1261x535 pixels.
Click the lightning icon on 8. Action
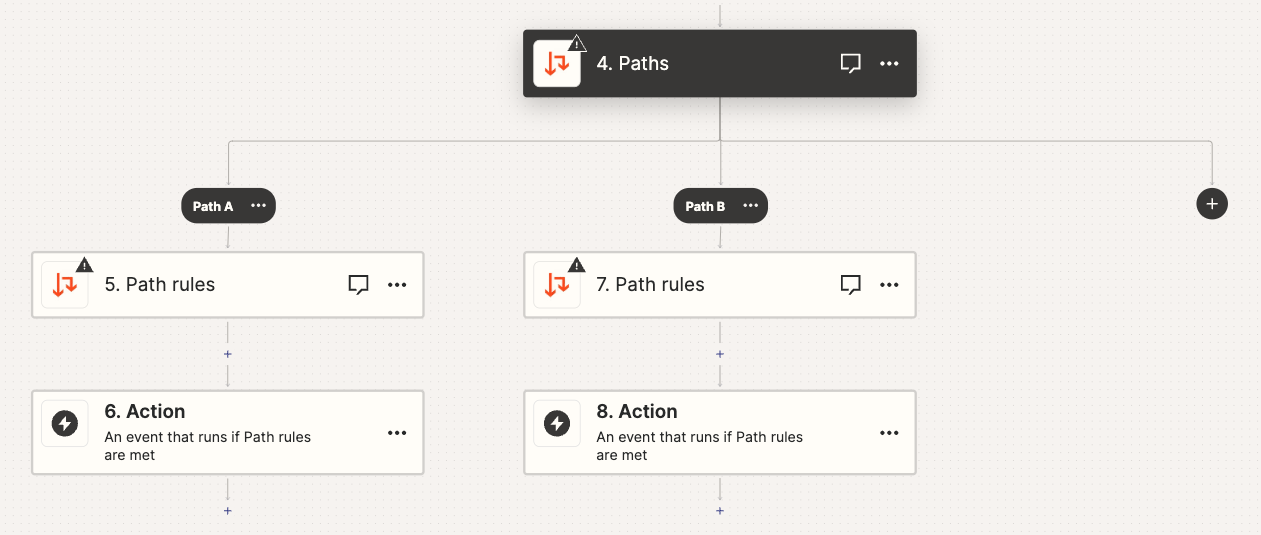pos(557,424)
